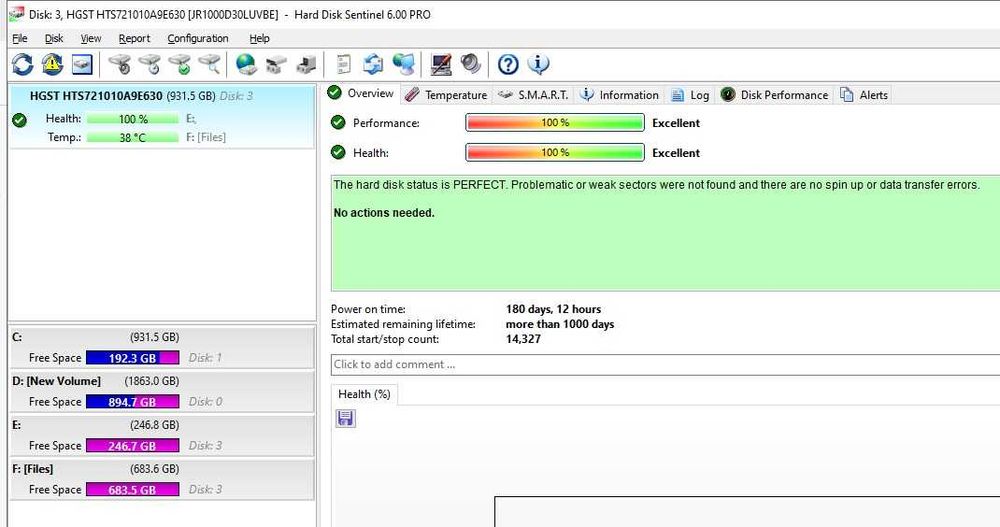Viewport: 1000px width, 527px height.
Task: Click the hard disk panel toolbar icon
Action: tap(82, 64)
